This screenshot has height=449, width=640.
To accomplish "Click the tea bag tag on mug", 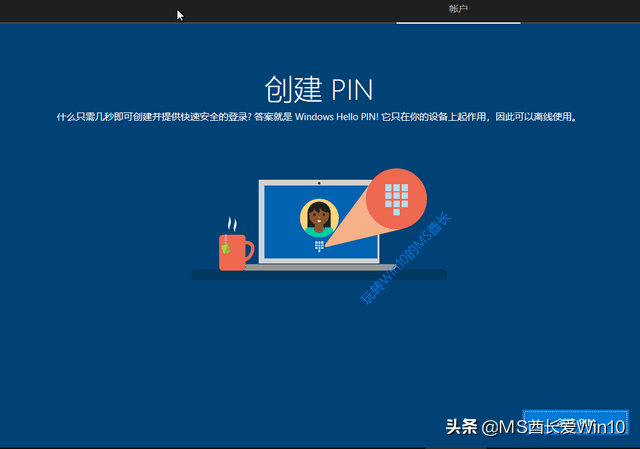I will point(227,247).
